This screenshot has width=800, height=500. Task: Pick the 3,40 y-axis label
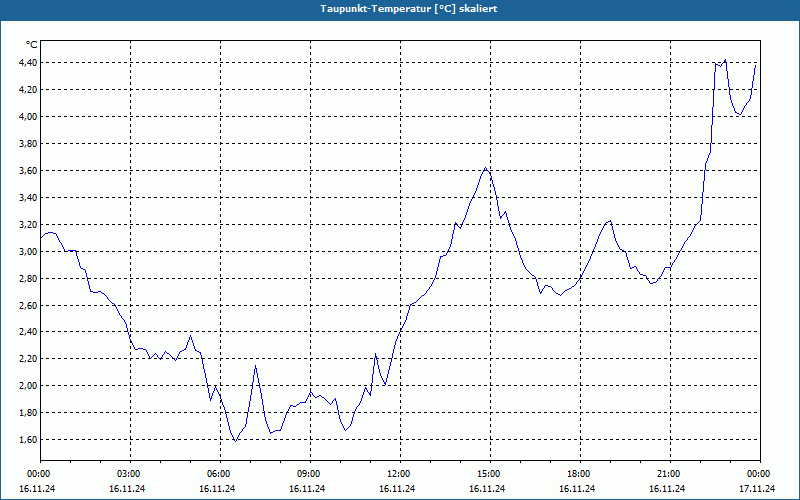point(28,198)
